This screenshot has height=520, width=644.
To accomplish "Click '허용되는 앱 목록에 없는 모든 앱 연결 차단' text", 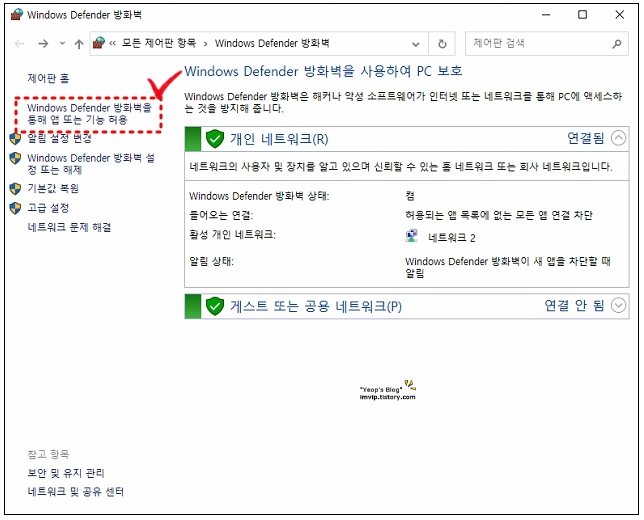I will point(499,215).
